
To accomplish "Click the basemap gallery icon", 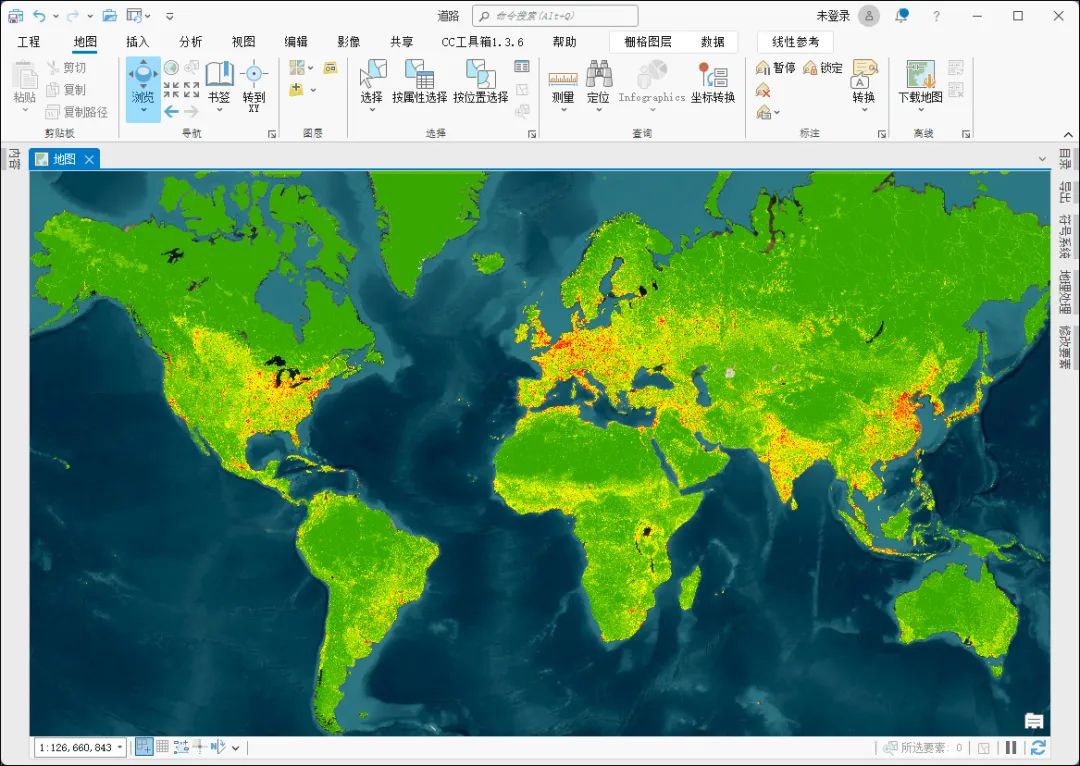I will [x=297, y=68].
